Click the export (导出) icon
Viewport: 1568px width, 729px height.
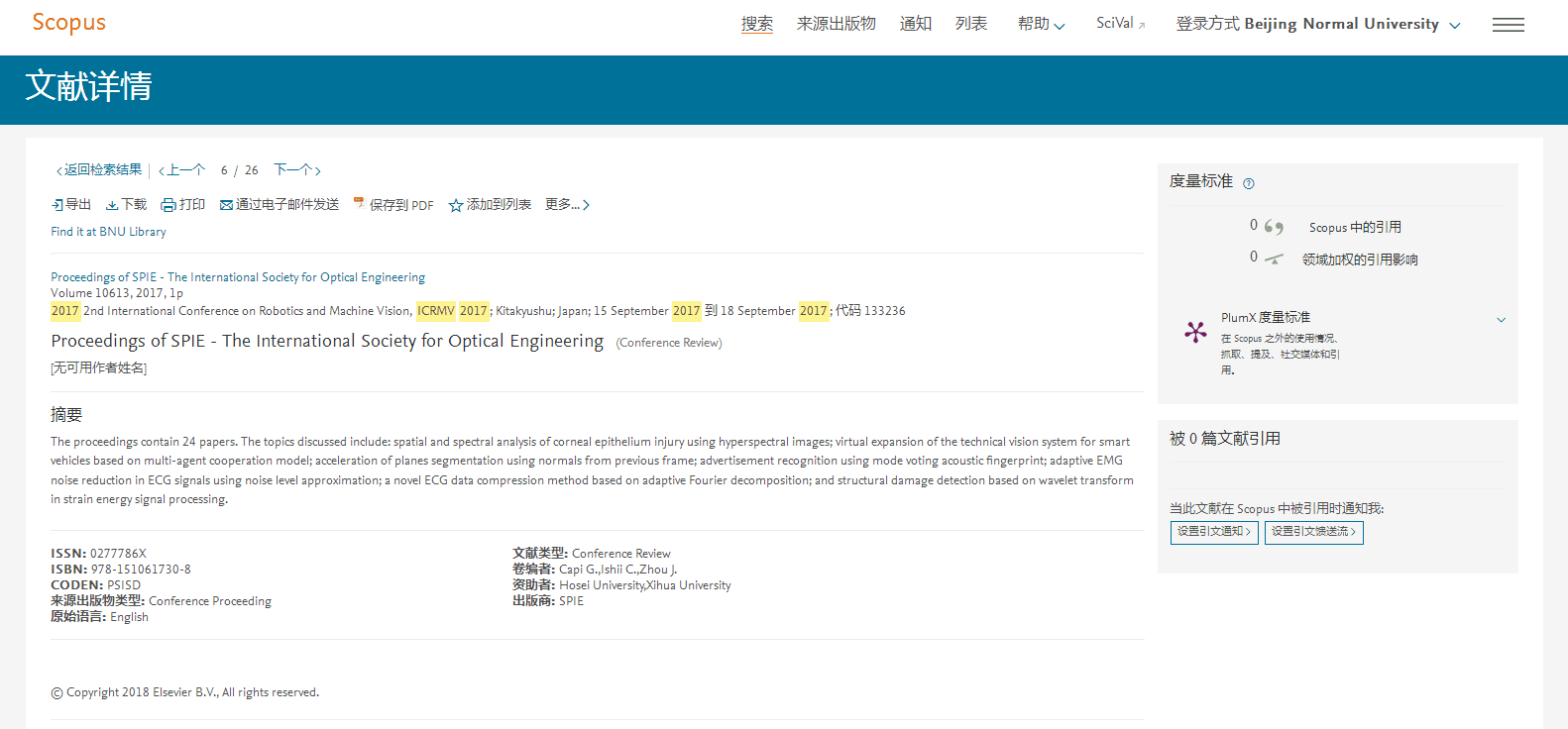point(57,205)
